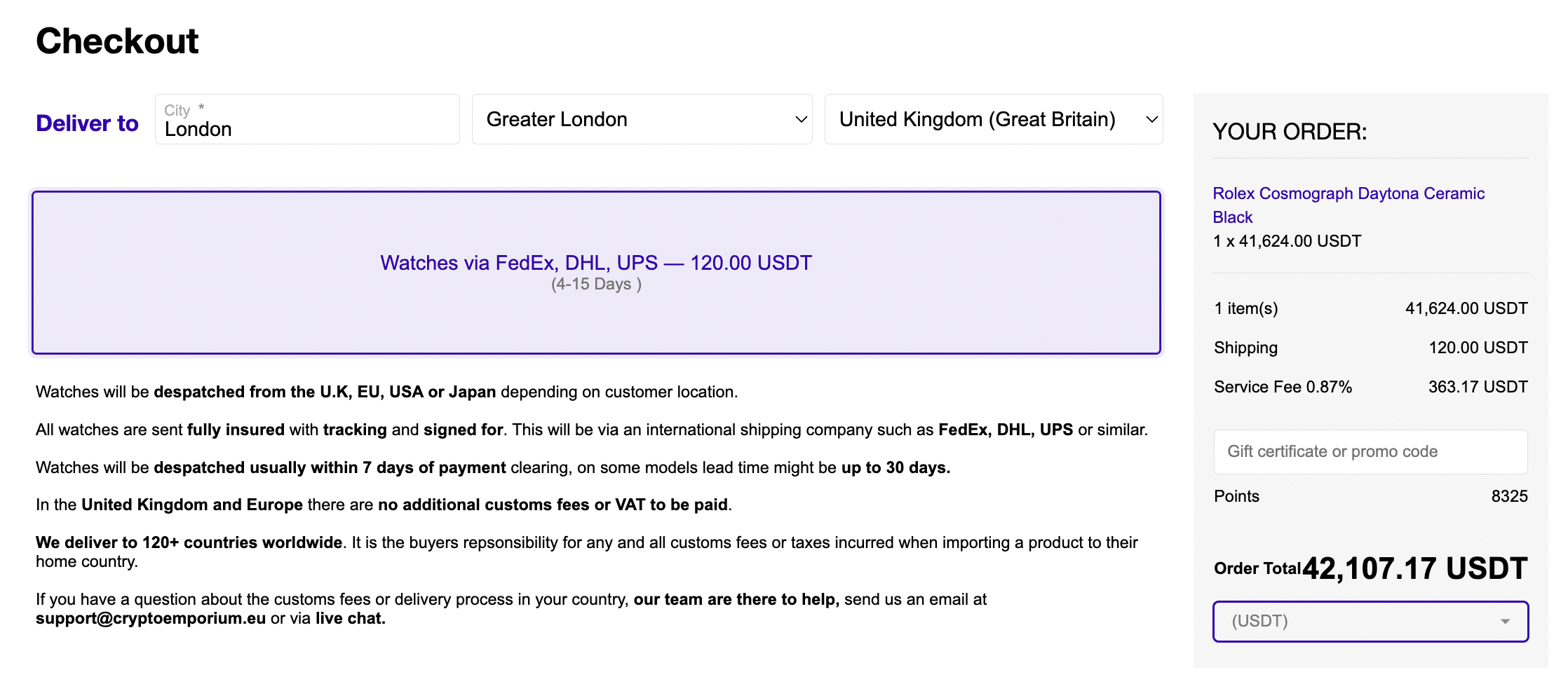Click the gift certificate or promo code field
The image size is (1568, 677).
(1370, 452)
